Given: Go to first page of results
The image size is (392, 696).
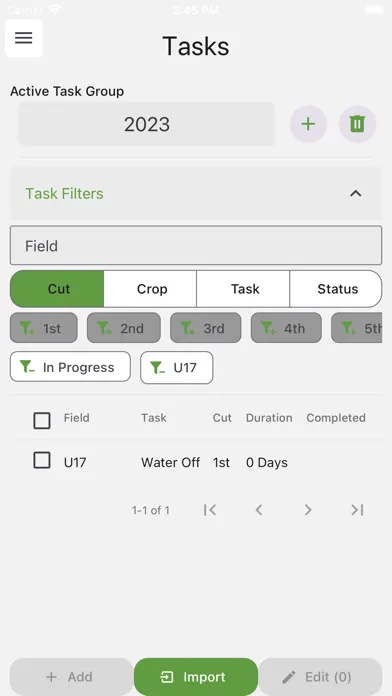Looking at the screenshot, I should click(x=210, y=510).
